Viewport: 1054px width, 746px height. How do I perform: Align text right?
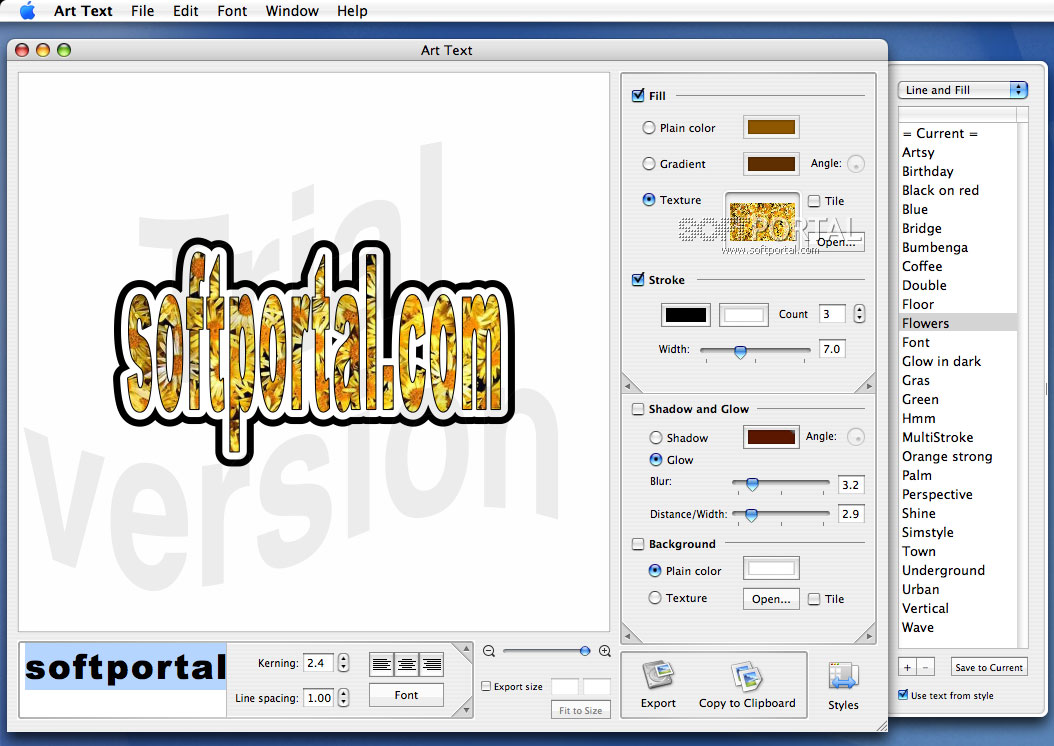[x=432, y=665]
